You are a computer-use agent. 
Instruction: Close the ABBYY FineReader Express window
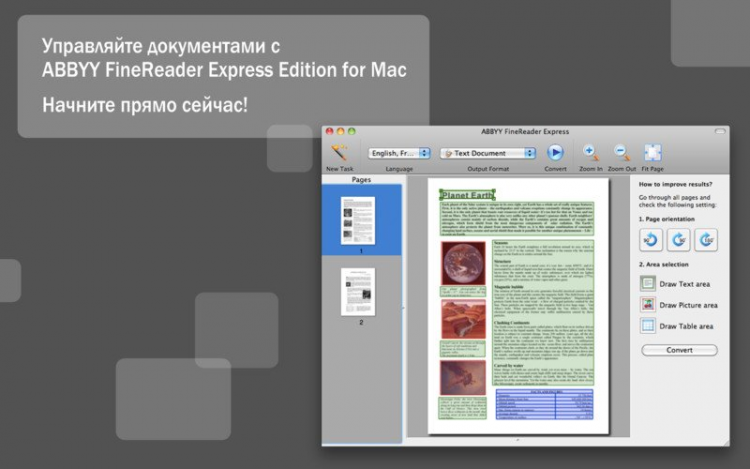pyautogui.click(x=330, y=131)
